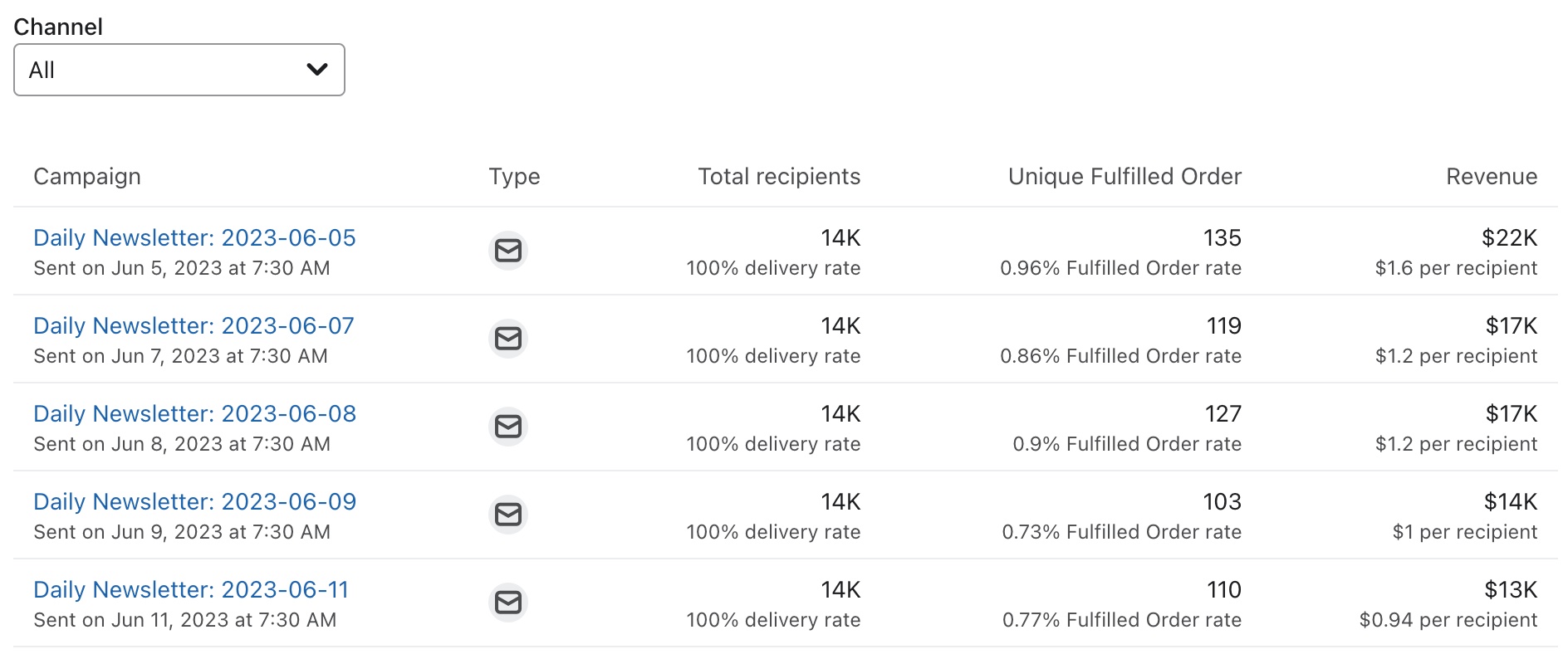Click the Channel dropdown chevron arrow
1568x659 pixels.
[317, 70]
